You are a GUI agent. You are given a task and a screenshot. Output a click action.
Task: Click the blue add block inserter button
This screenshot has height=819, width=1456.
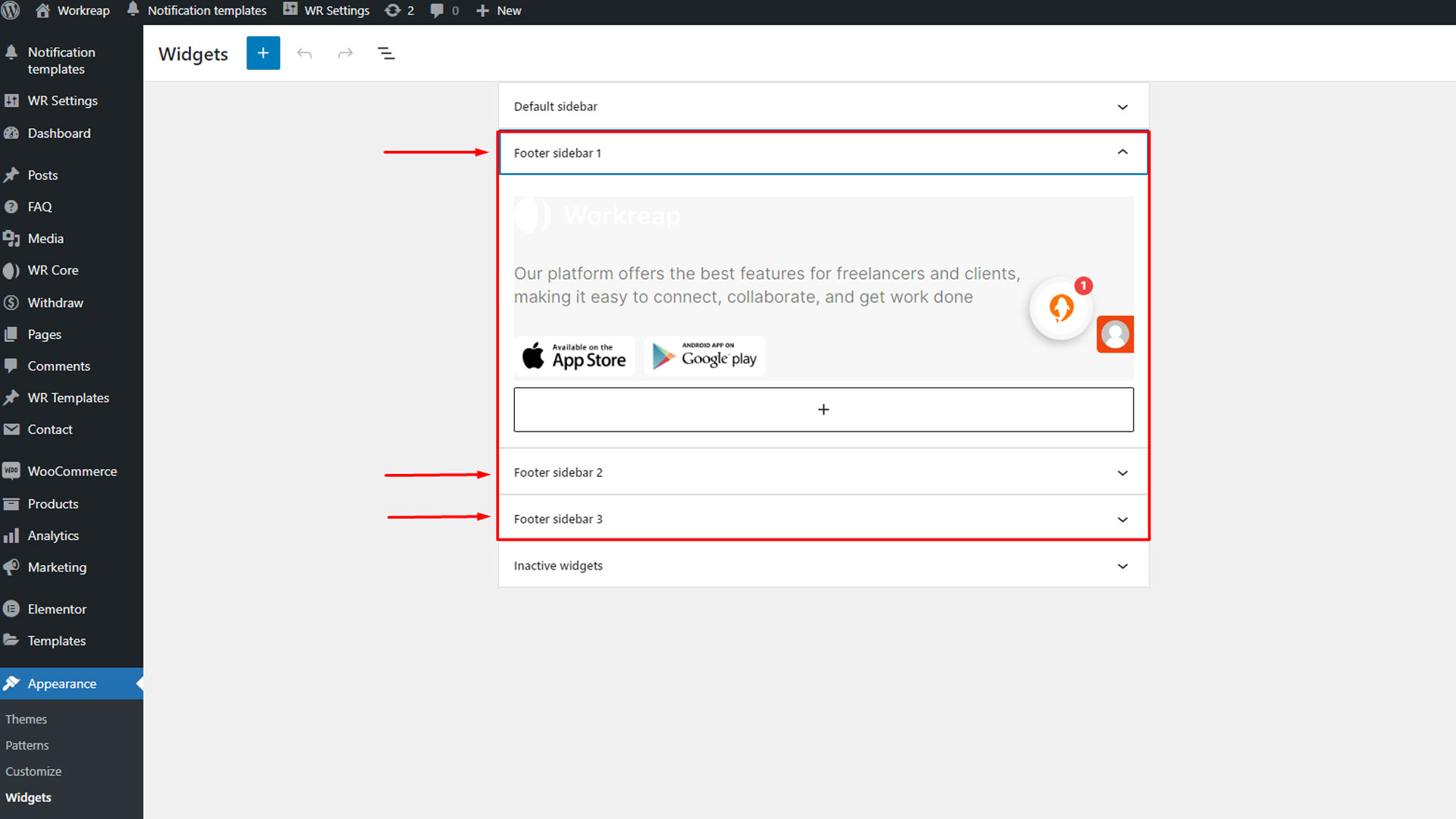click(x=263, y=53)
